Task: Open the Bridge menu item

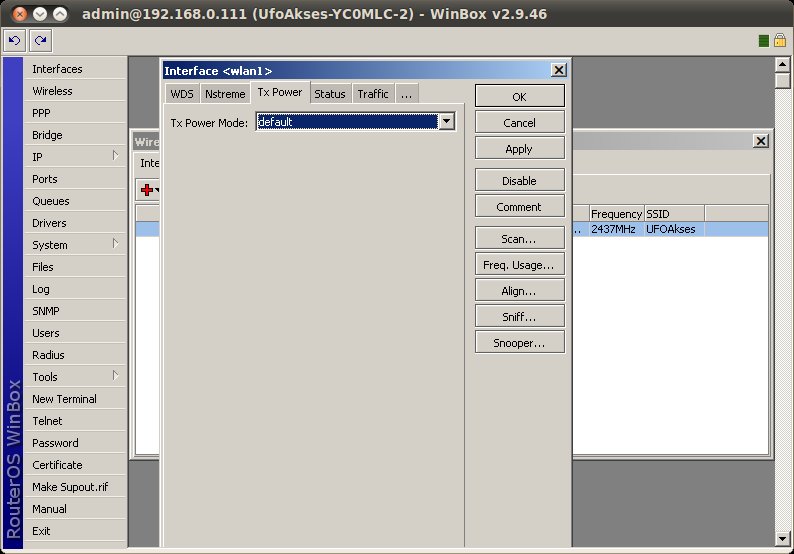Action: [75, 135]
